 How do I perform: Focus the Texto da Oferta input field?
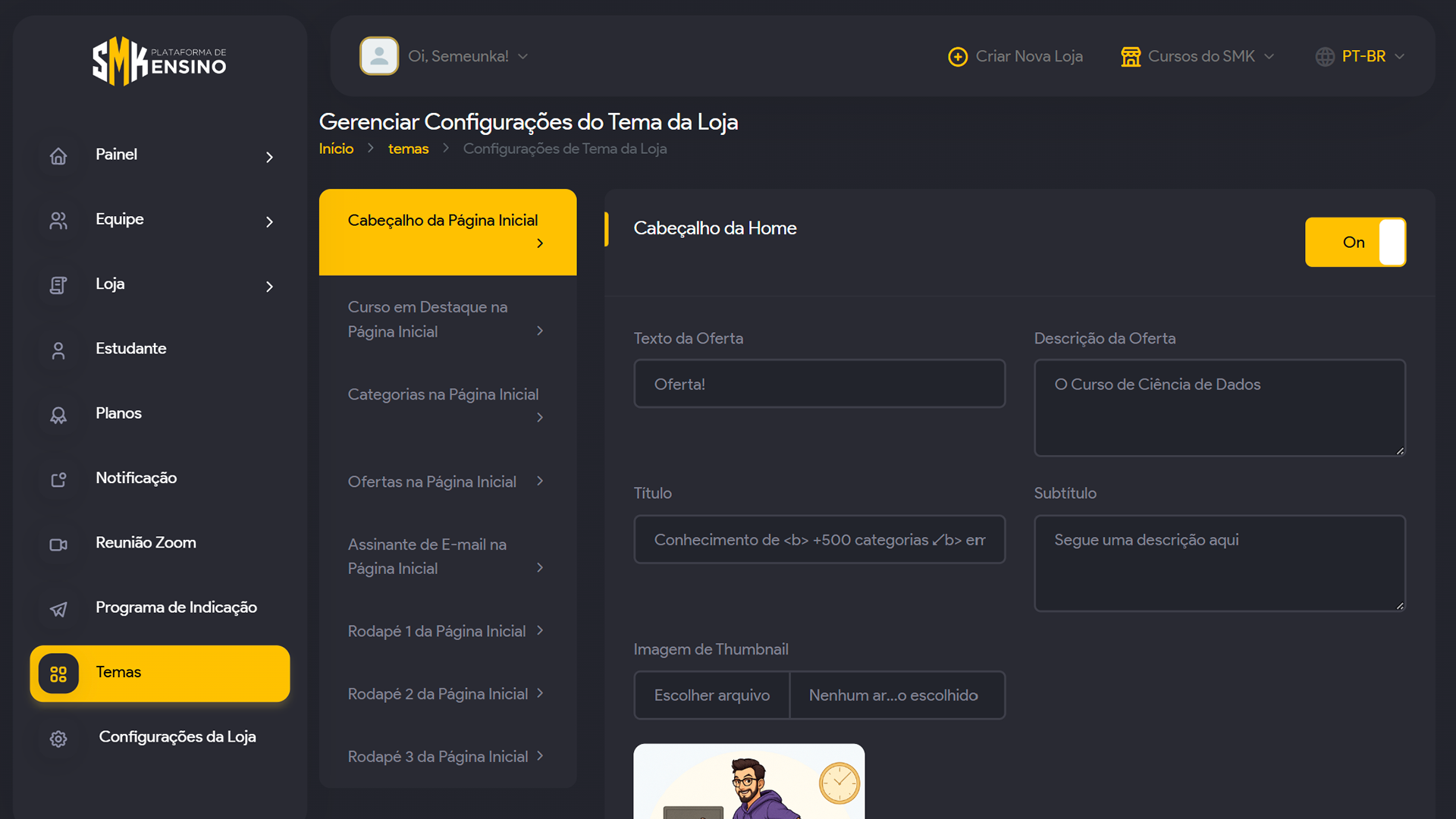[819, 384]
